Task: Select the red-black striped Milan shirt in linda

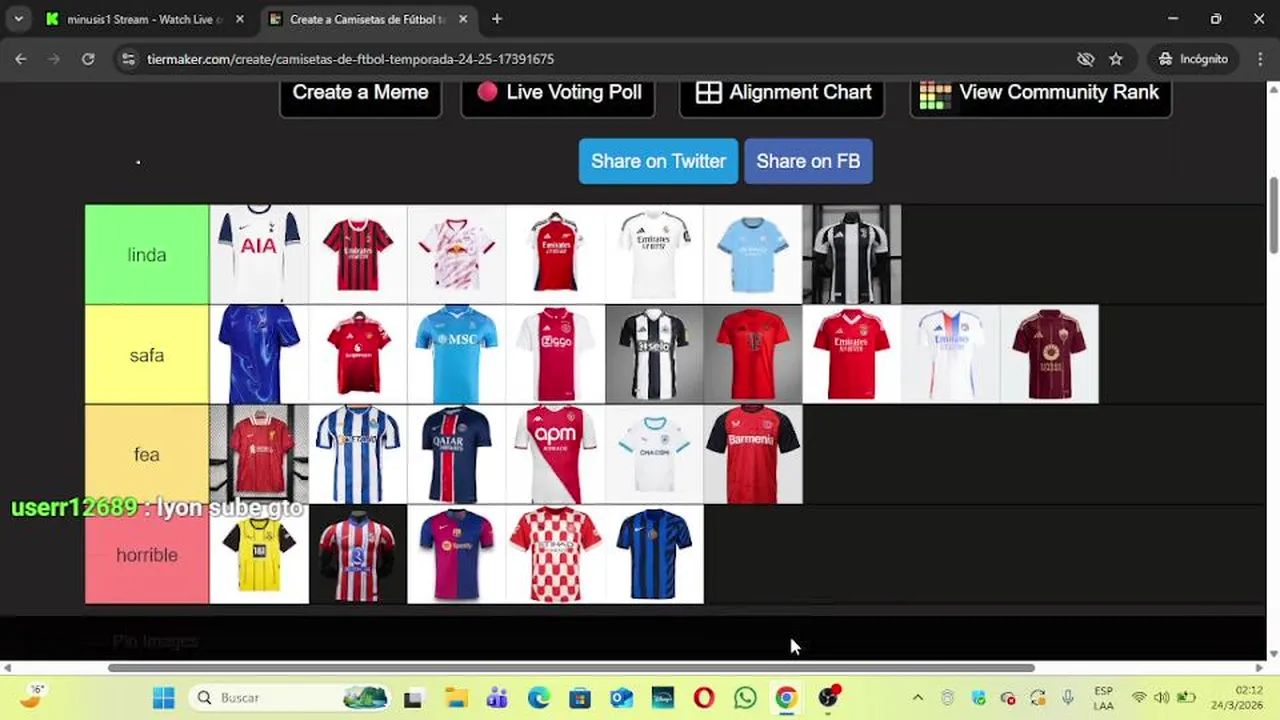Action: tap(358, 254)
